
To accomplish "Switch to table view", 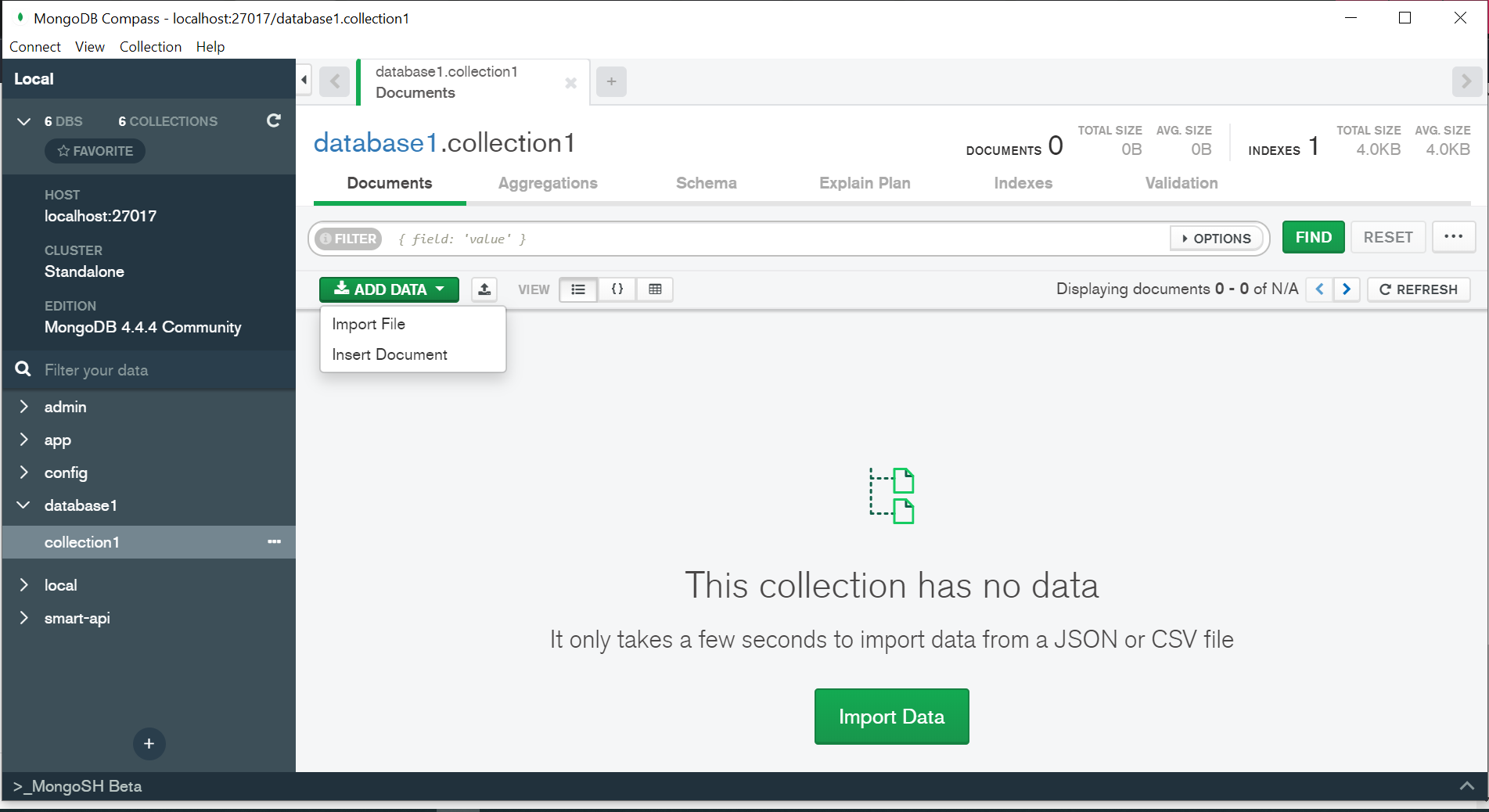I will pyautogui.click(x=655, y=289).
